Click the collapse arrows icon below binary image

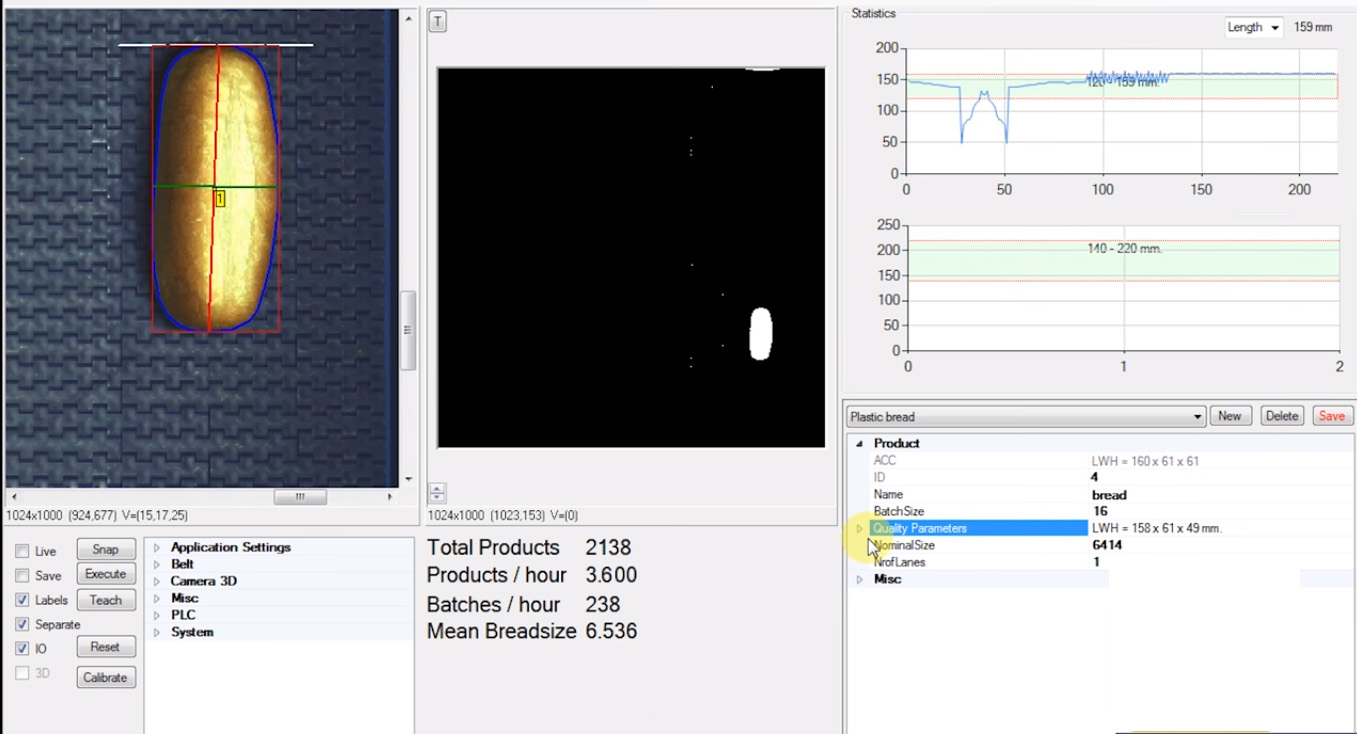(x=437, y=492)
